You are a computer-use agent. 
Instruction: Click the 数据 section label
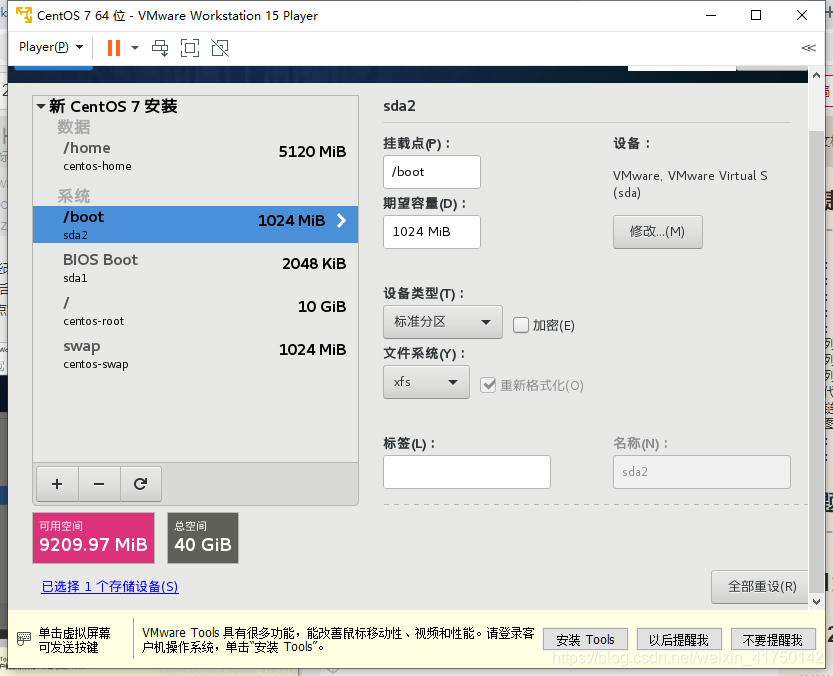(74, 127)
